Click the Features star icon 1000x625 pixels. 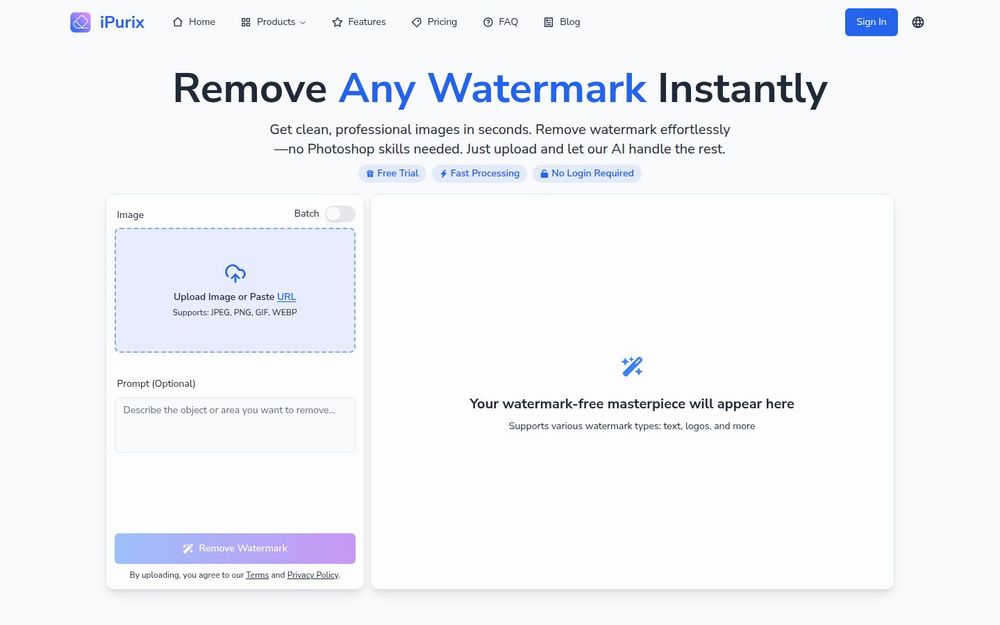point(337,22)
